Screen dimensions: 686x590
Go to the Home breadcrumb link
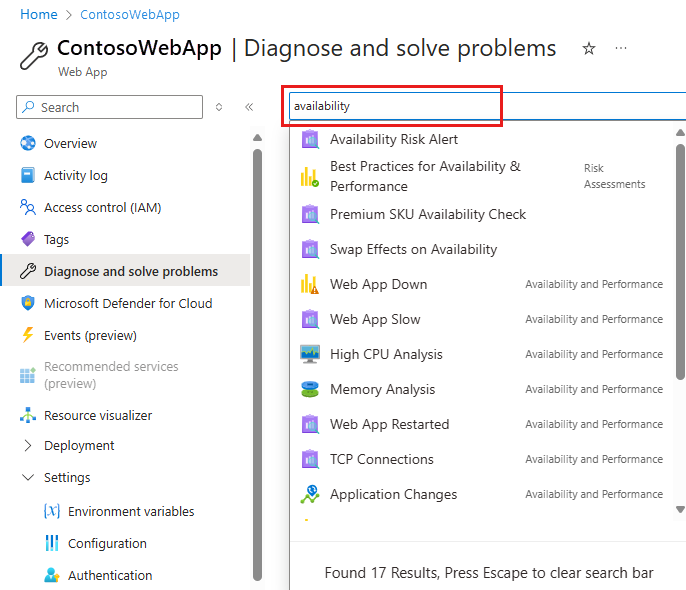(39, 15)
